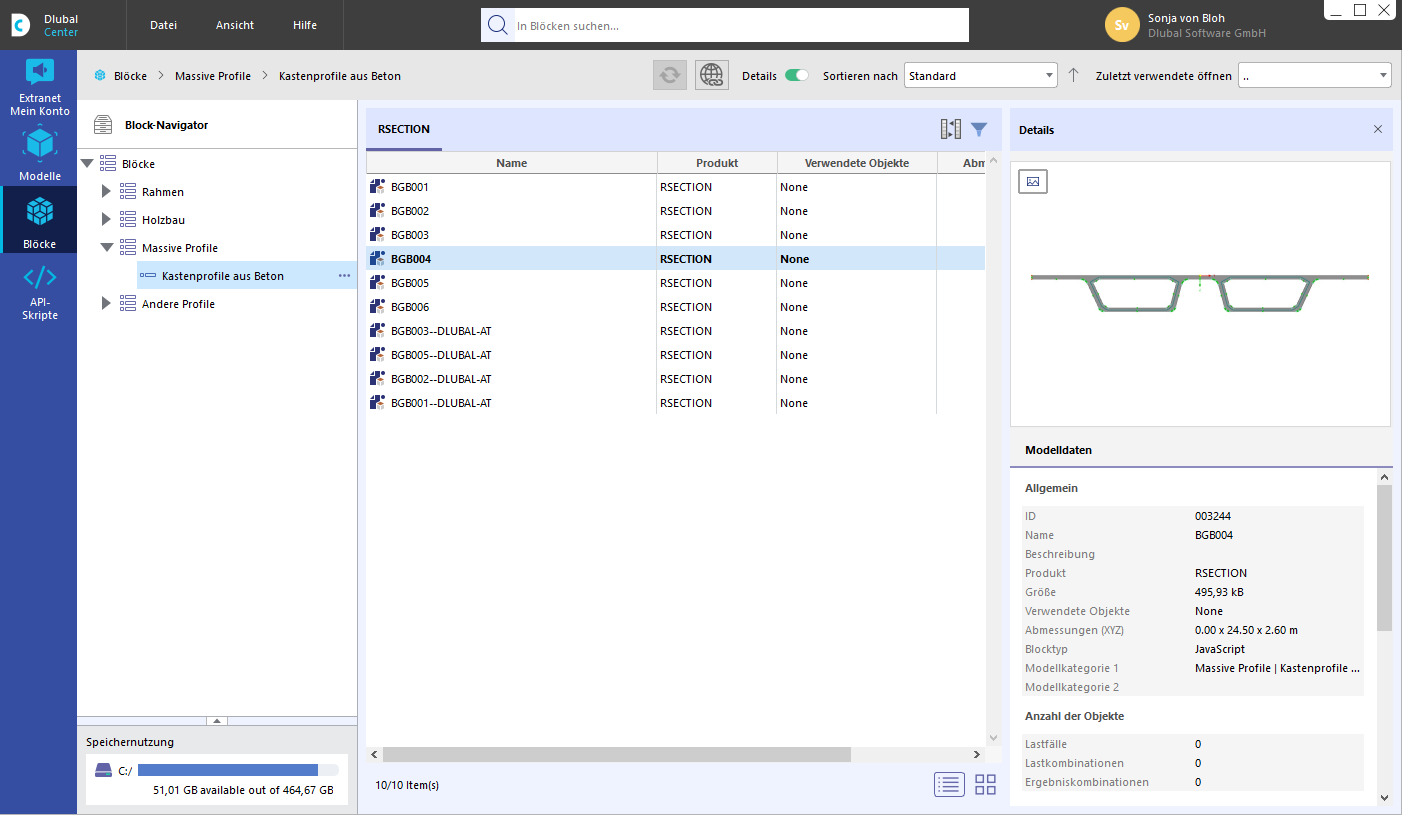Open the Datei menu
The height and width of the screenshot is (815, 1402).
(x=164, y=25)
